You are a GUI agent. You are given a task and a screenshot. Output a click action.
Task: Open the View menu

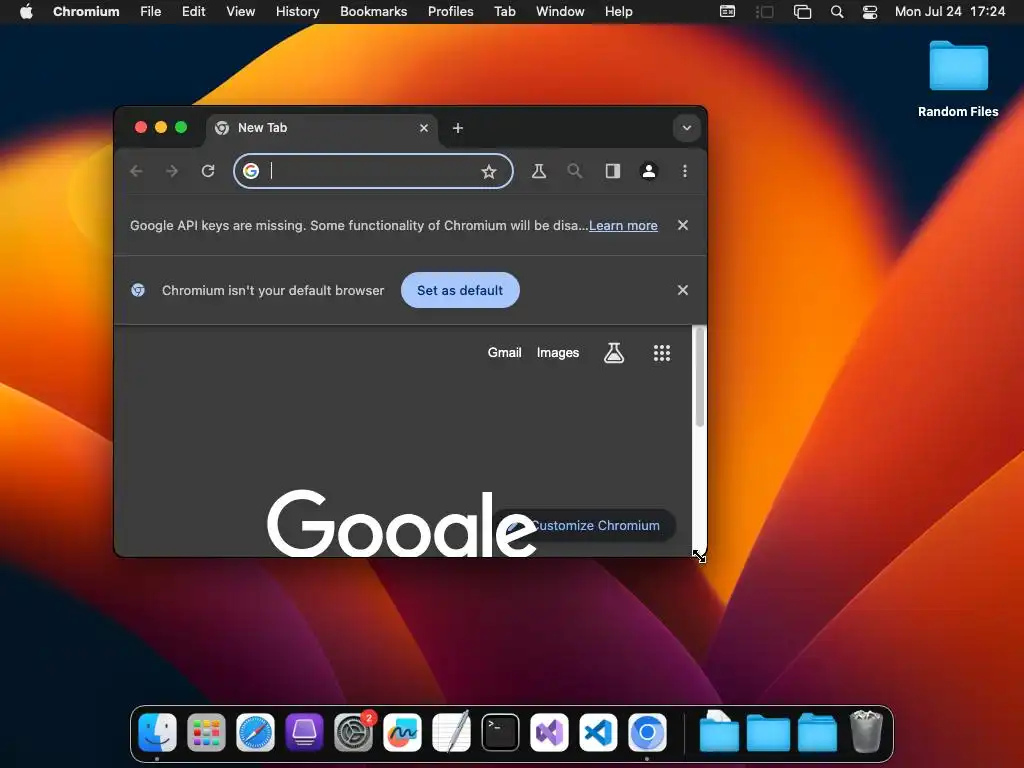[x=240, y=12]
